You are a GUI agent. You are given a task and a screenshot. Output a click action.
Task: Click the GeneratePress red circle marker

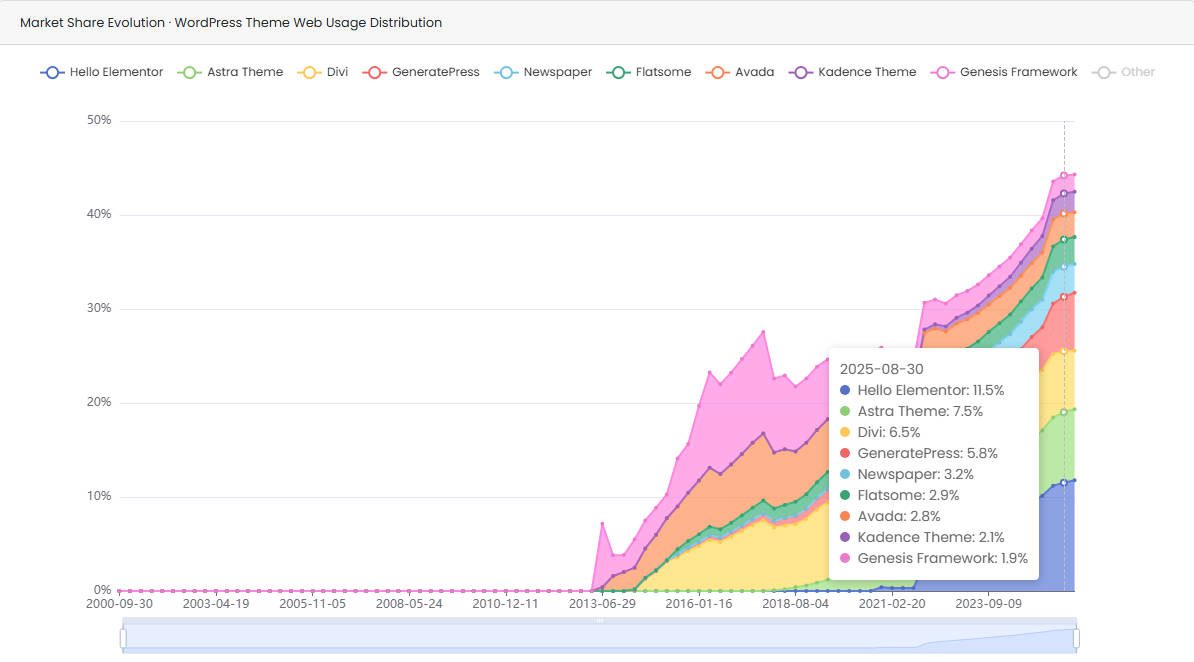point(377,72)
